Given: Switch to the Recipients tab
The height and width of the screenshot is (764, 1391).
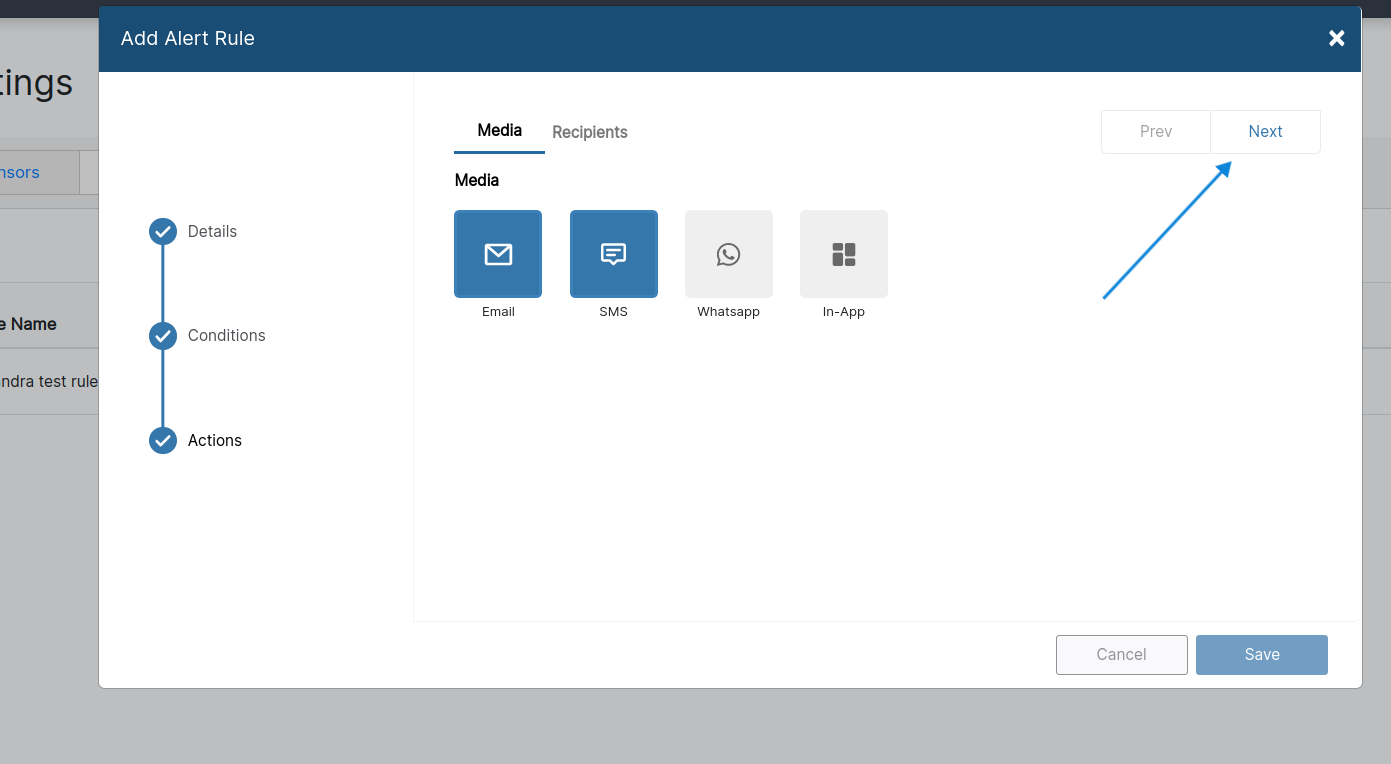Looking at the screenshot, I should (x=589, y=132).
